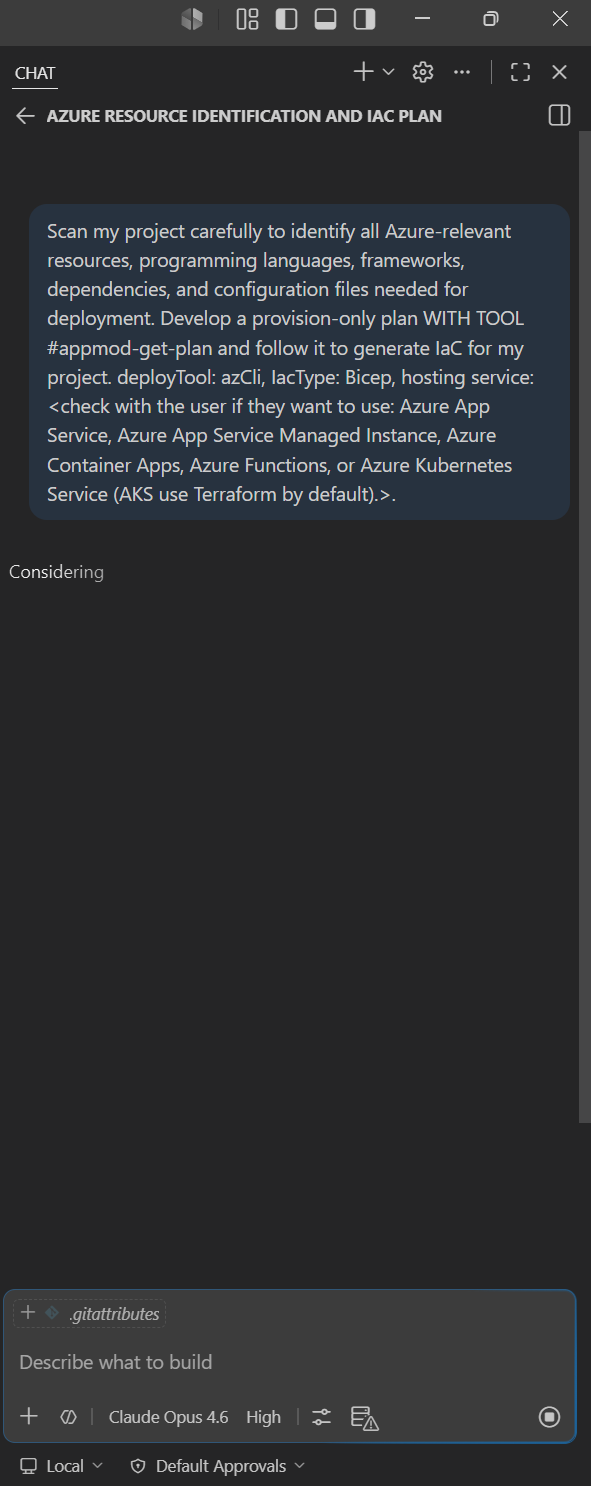This screenshot has height=1486, width=591.
Task: Toggle the primary side bar
Action: pyautogui.click(x=286, y=19)
